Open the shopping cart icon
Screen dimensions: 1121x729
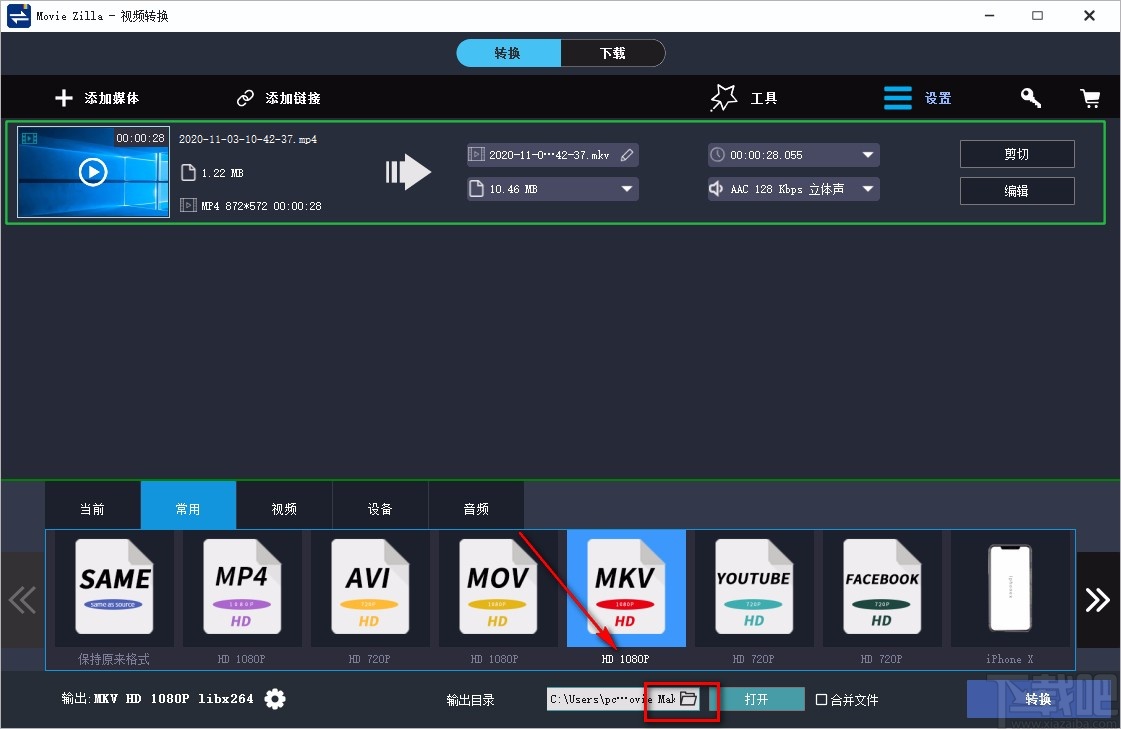pos(1091,97)
